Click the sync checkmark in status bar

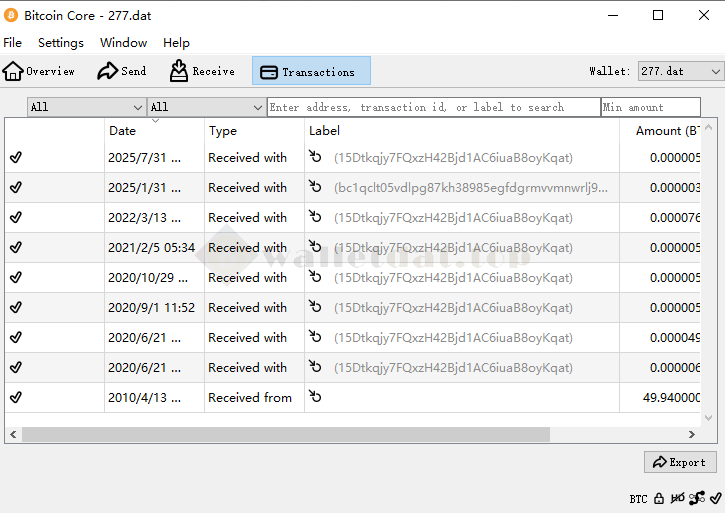(x=715, y=498)
